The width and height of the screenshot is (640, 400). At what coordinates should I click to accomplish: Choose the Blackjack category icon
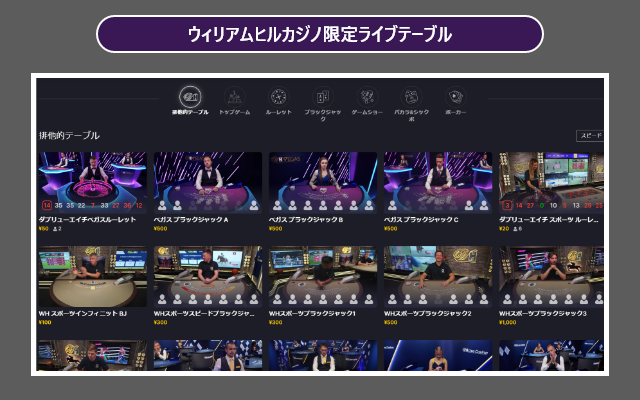click(x=322, y=97)
